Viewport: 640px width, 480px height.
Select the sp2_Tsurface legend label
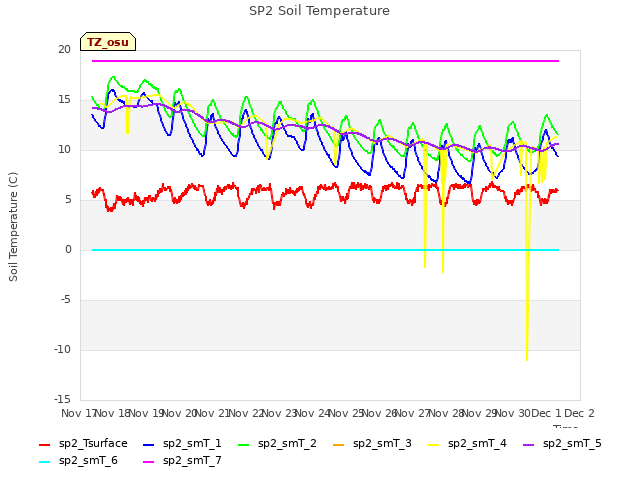pyautogui.click(x=93, y=444)
